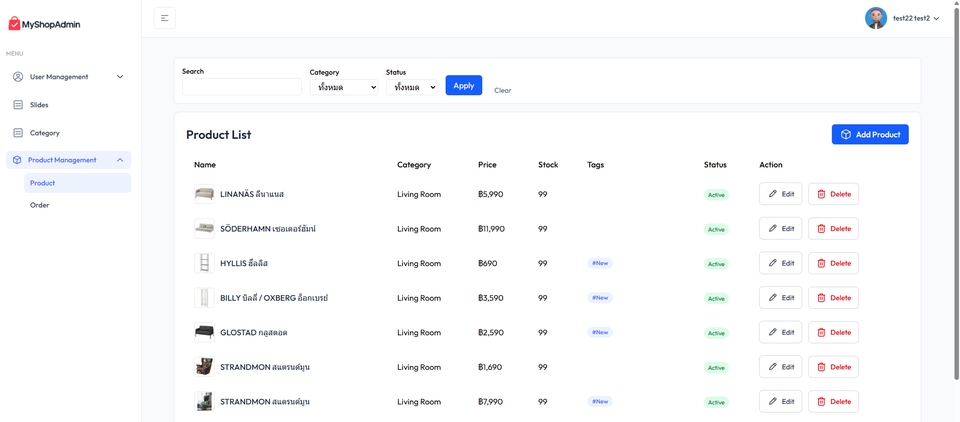The height and width of the screenshot is (422, 960).
Task: Open the Product Management menu
Action: (x=69, y=160)
